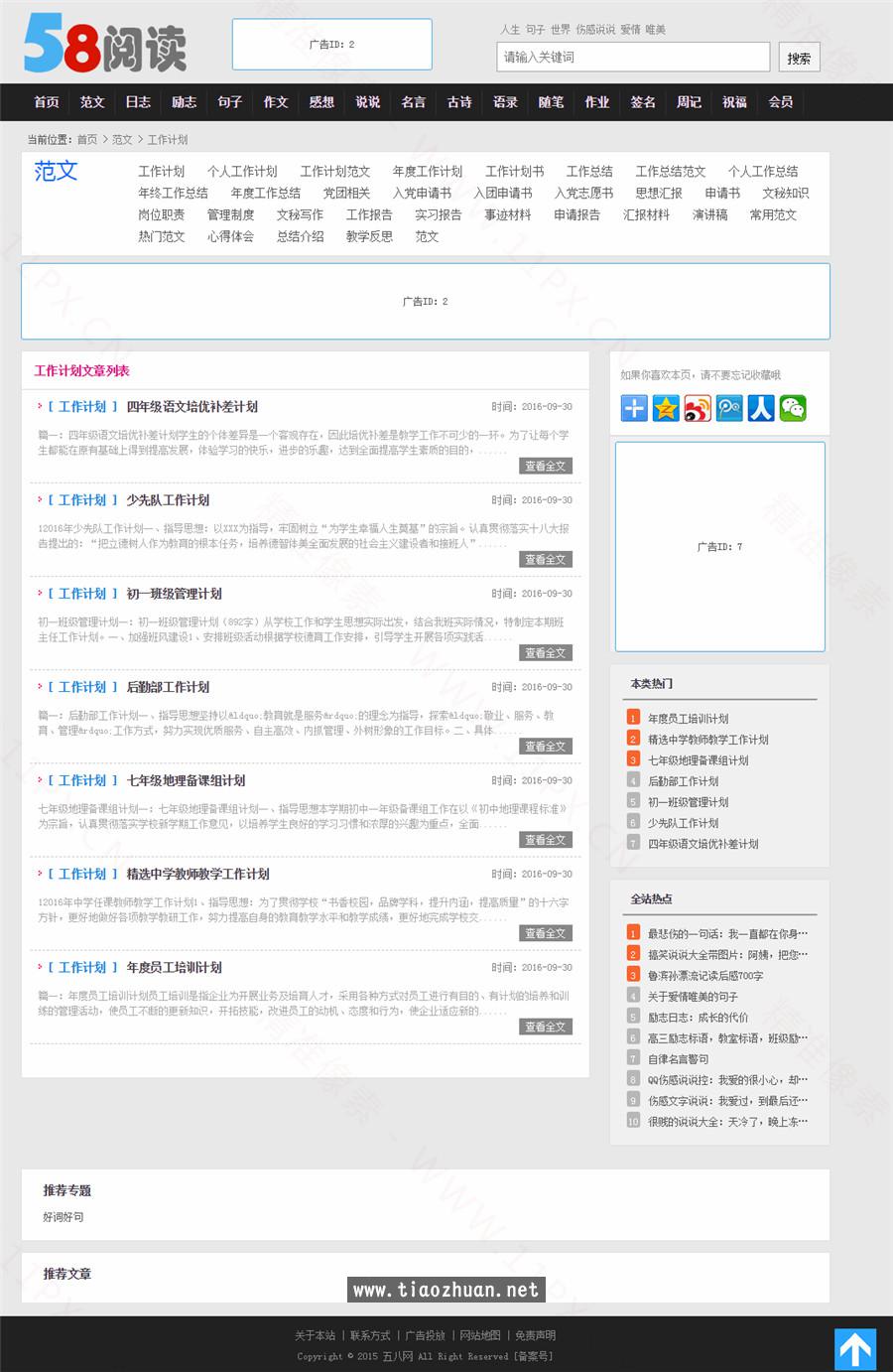Click the 网站地图 footer link
Screen dimensions: 893x1372
click(478, 1335)
